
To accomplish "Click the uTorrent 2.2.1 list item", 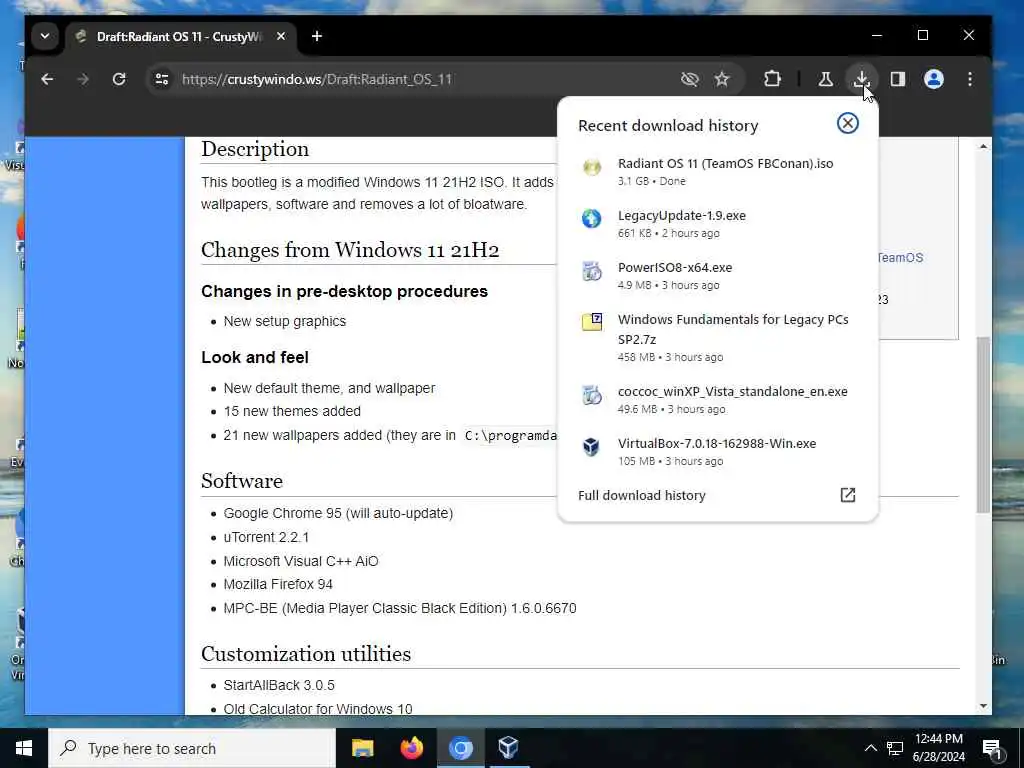I will click(266, 537).
